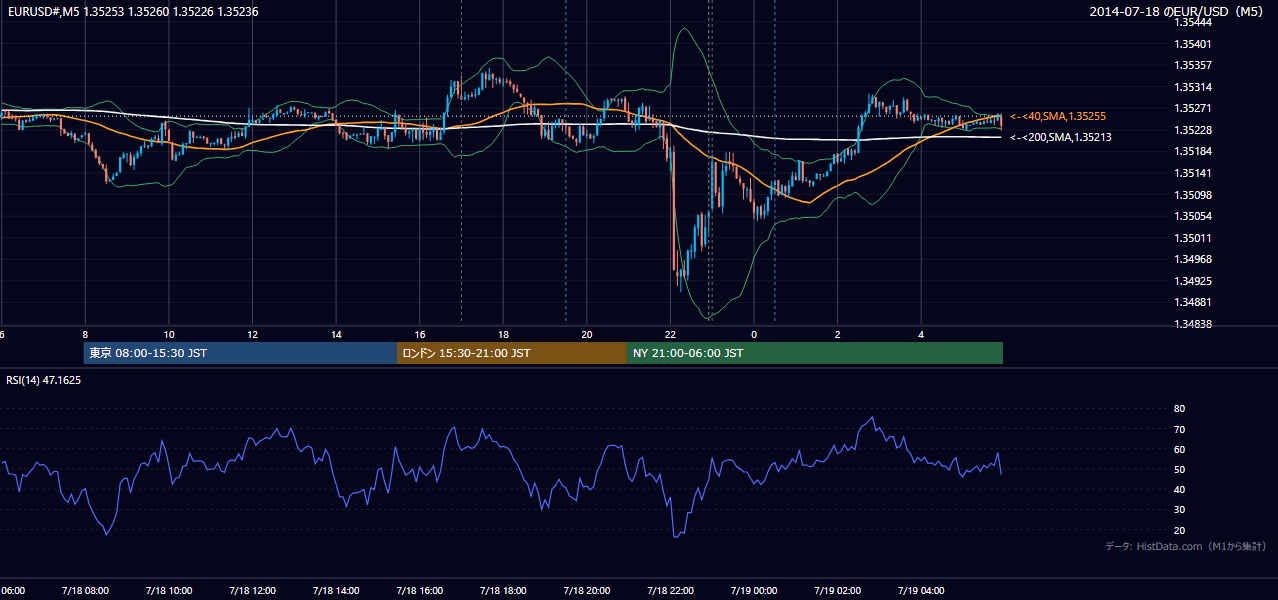Click price axis value 1.35141

click(1193, 173)
